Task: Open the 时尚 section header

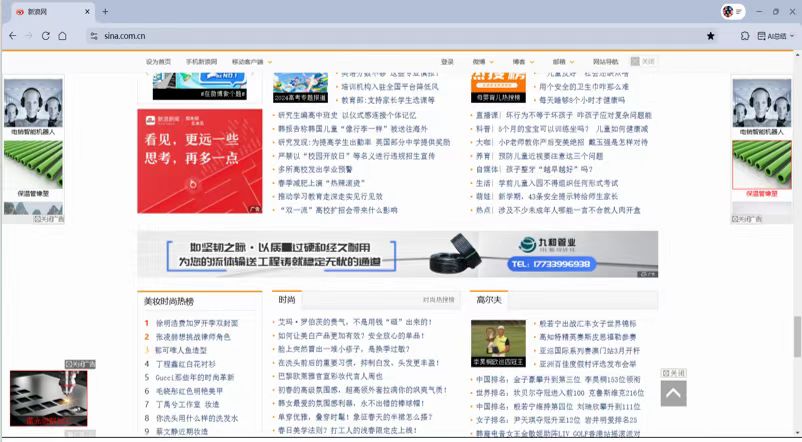Action: pos(287,300)
